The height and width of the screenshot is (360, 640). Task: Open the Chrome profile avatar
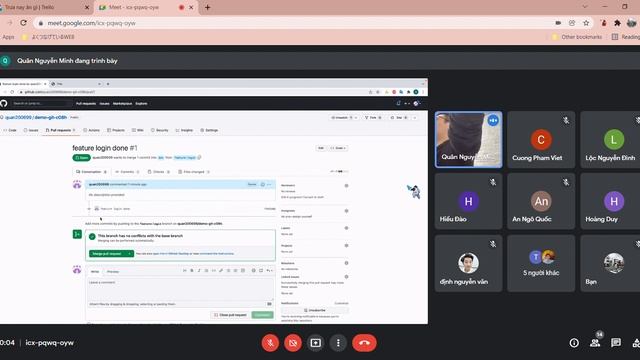pyautogui.click(x=631, y=23)
